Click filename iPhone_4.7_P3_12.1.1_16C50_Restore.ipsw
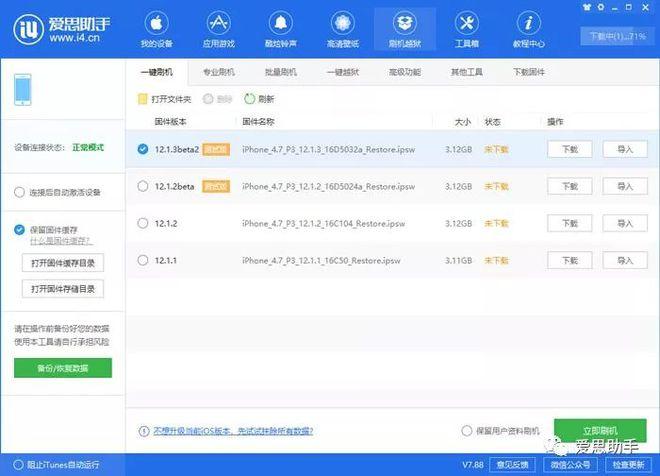This screenshot has height=476, width=660. (x=321, y=261)
